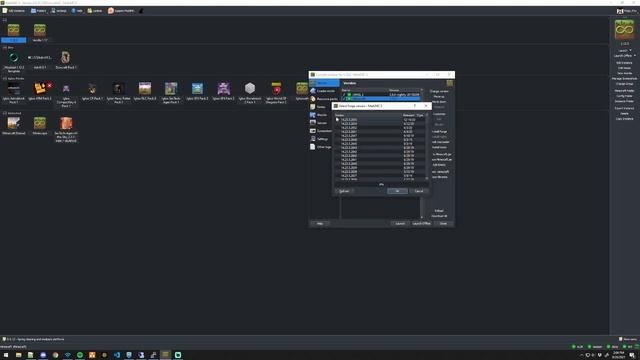The image size is (640, 360).
Task: Click Edit Instance in the right sidebar
Action: (x=624, y=63)
